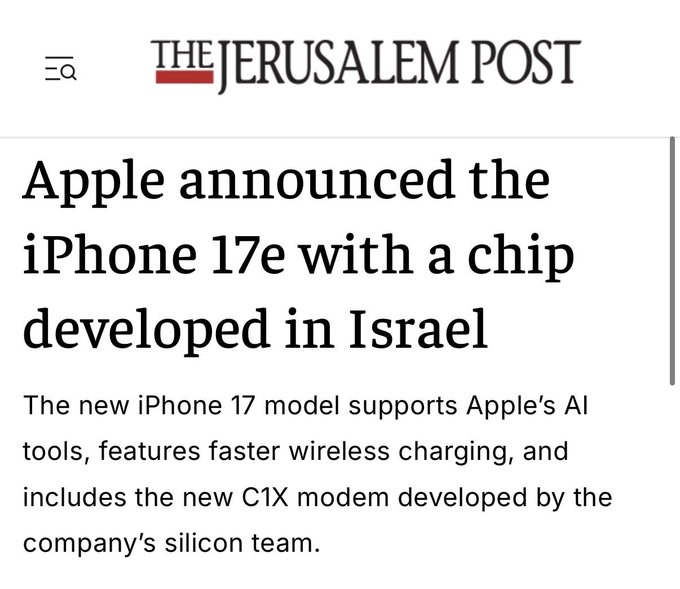Click headline line 'developed in Israel'
The width and height of the screenshot is (680, 589).
[255, 329]
